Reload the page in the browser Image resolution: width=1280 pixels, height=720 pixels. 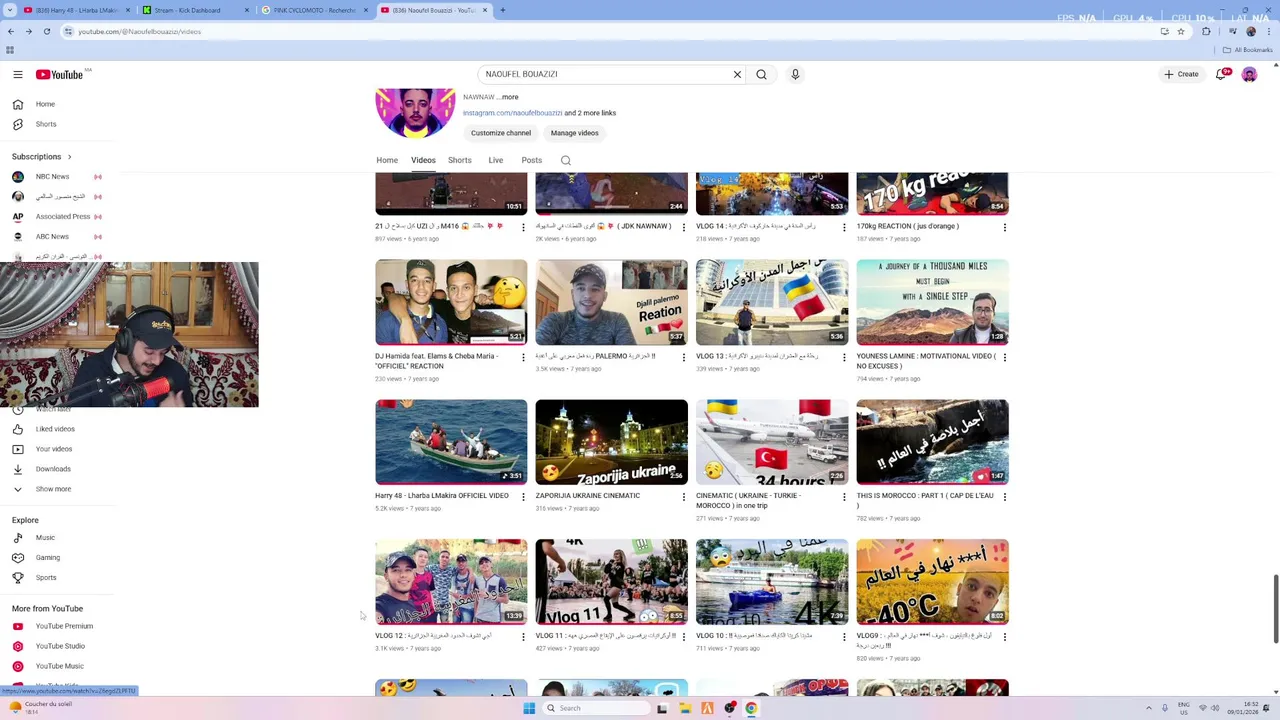pos(46,31)
